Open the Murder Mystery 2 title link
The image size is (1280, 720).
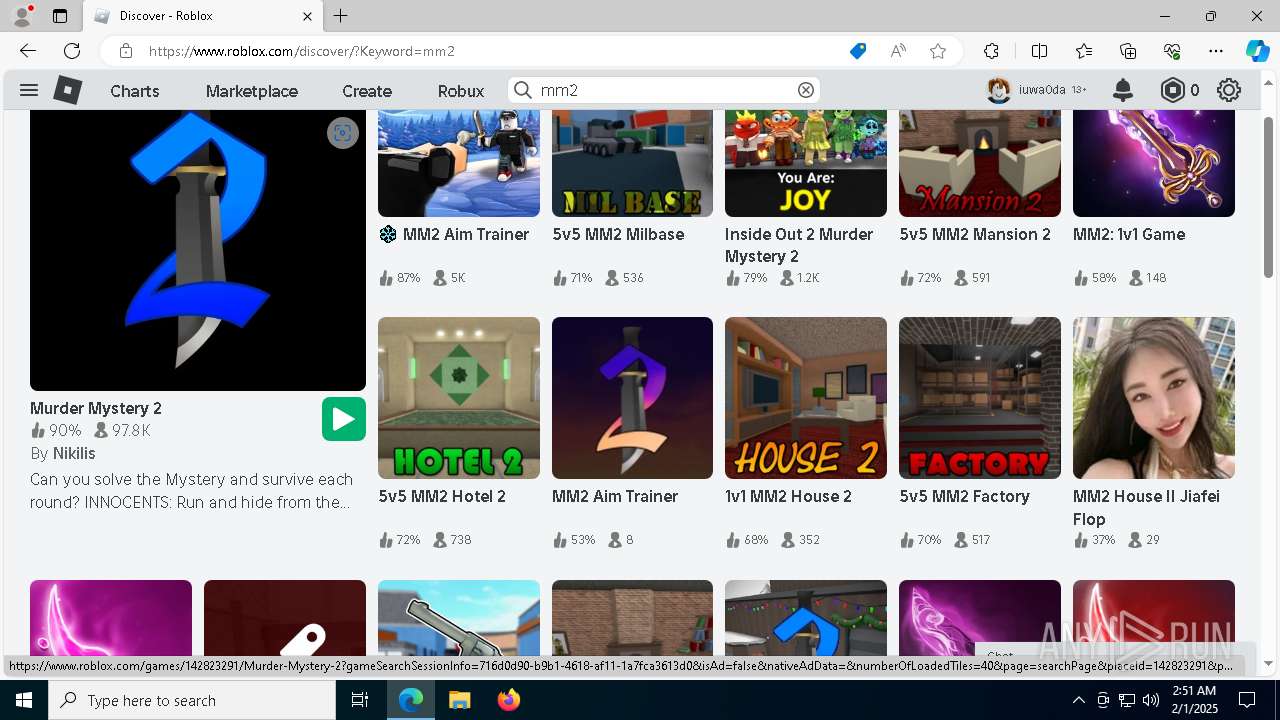point(96,408)
